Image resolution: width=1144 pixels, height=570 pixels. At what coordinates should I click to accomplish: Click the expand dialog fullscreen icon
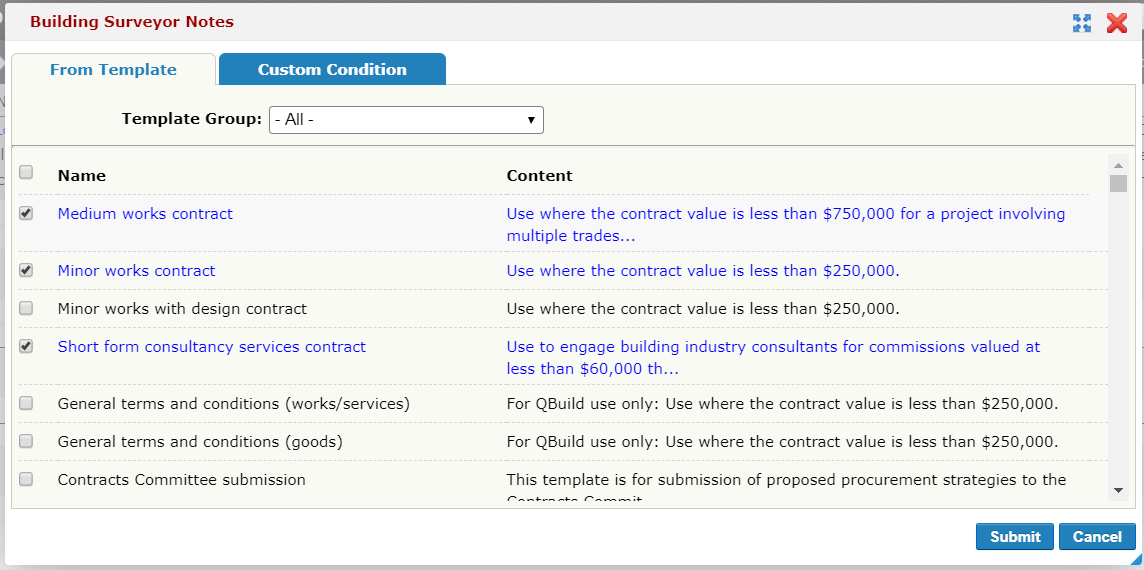click(x=1081, y=23)
